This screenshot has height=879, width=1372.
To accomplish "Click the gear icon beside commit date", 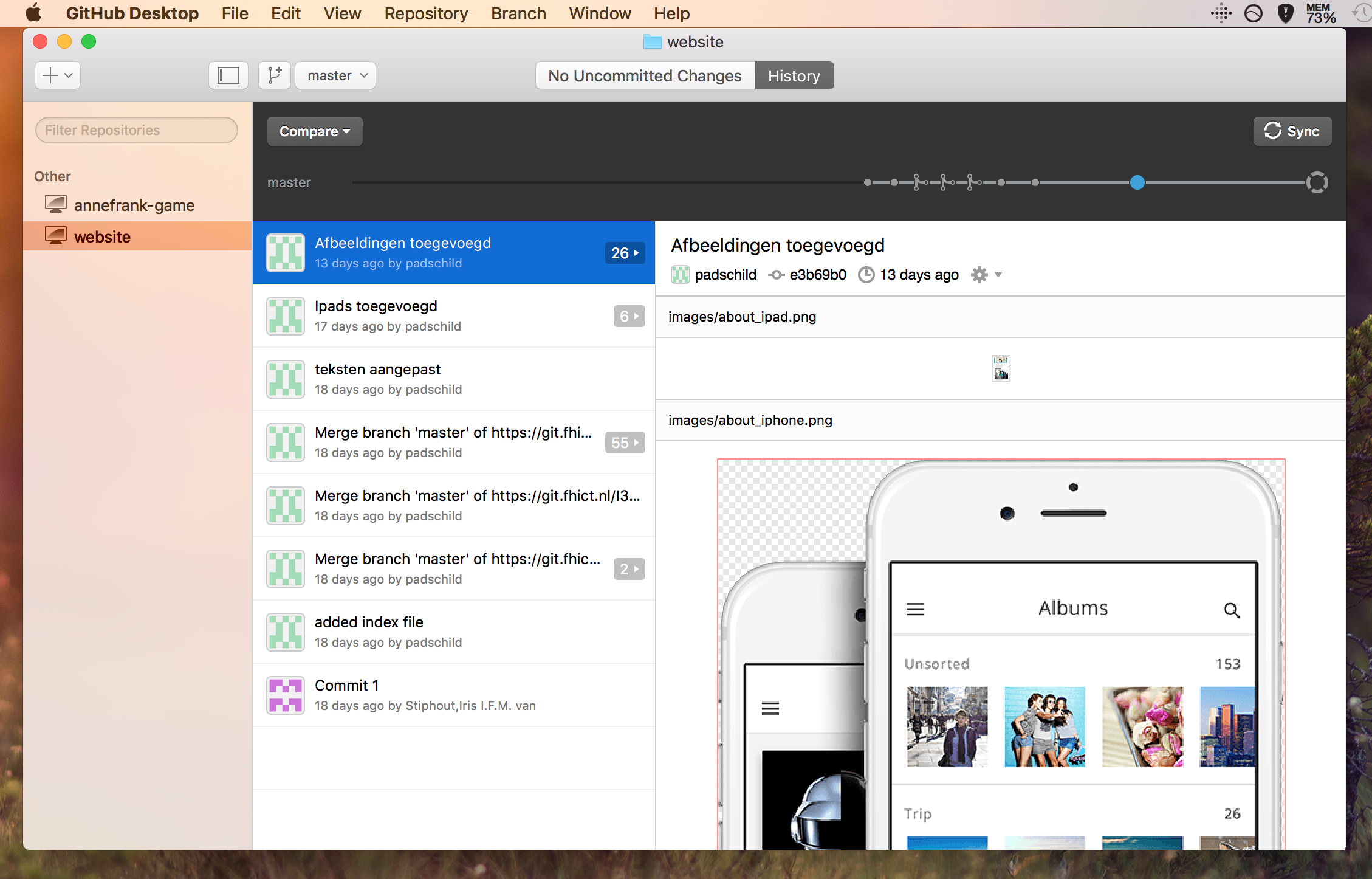I will click(x=979, y=275).
